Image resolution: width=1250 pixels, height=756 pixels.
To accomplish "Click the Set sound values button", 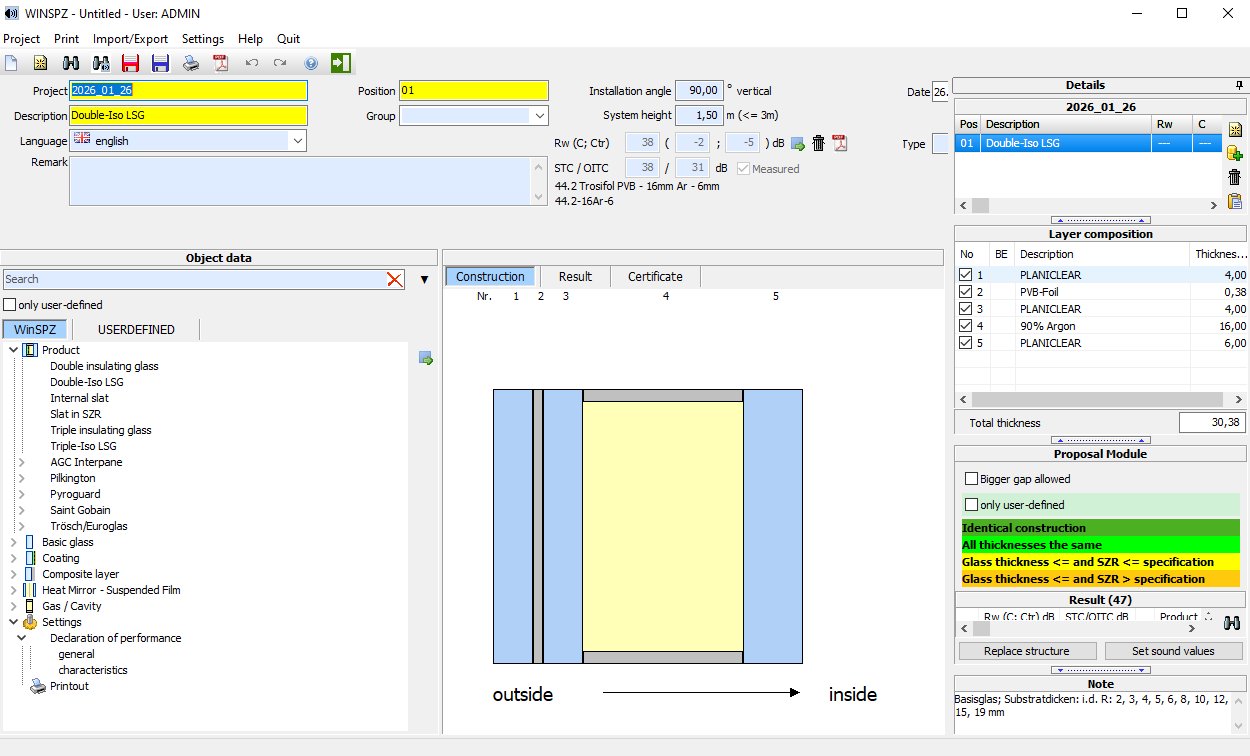I will (1173, 651).
